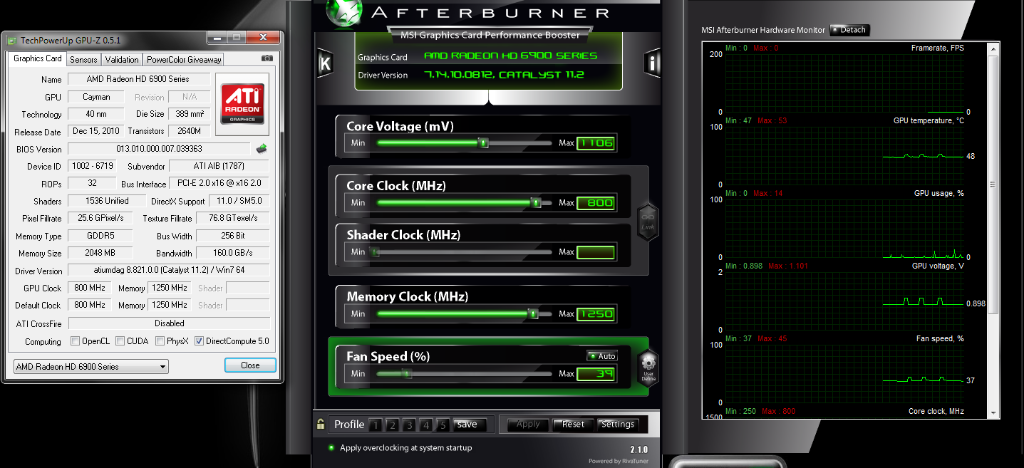This screenshot has width=1024, height=468.
Task: Detach the hardware monitor window
Action: pos(848,30)
